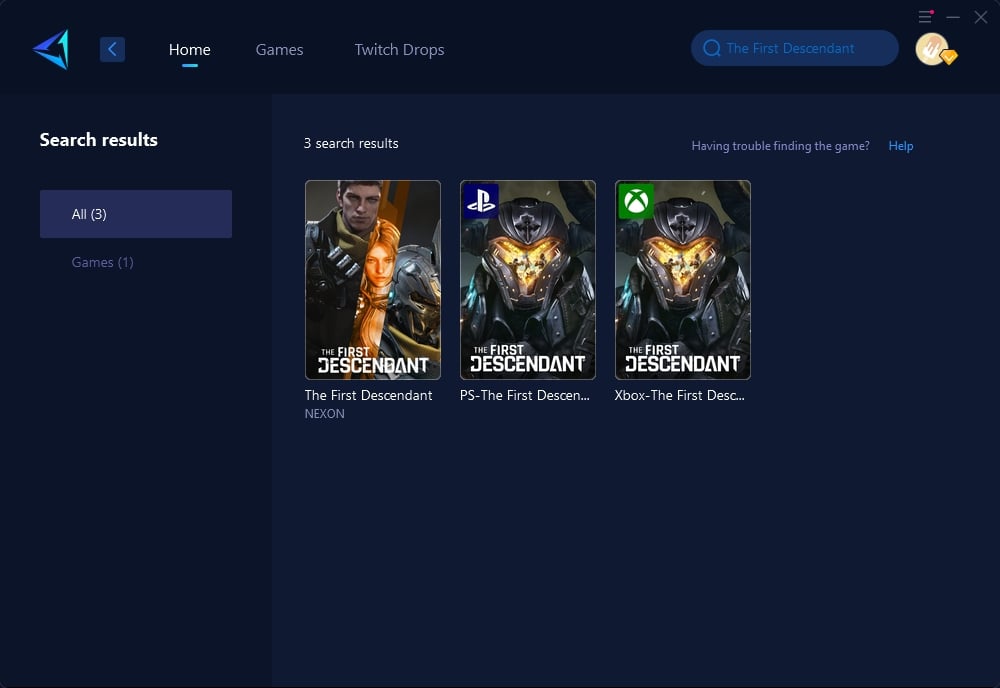Open the hamburger menu icon

tap(925, 17)
